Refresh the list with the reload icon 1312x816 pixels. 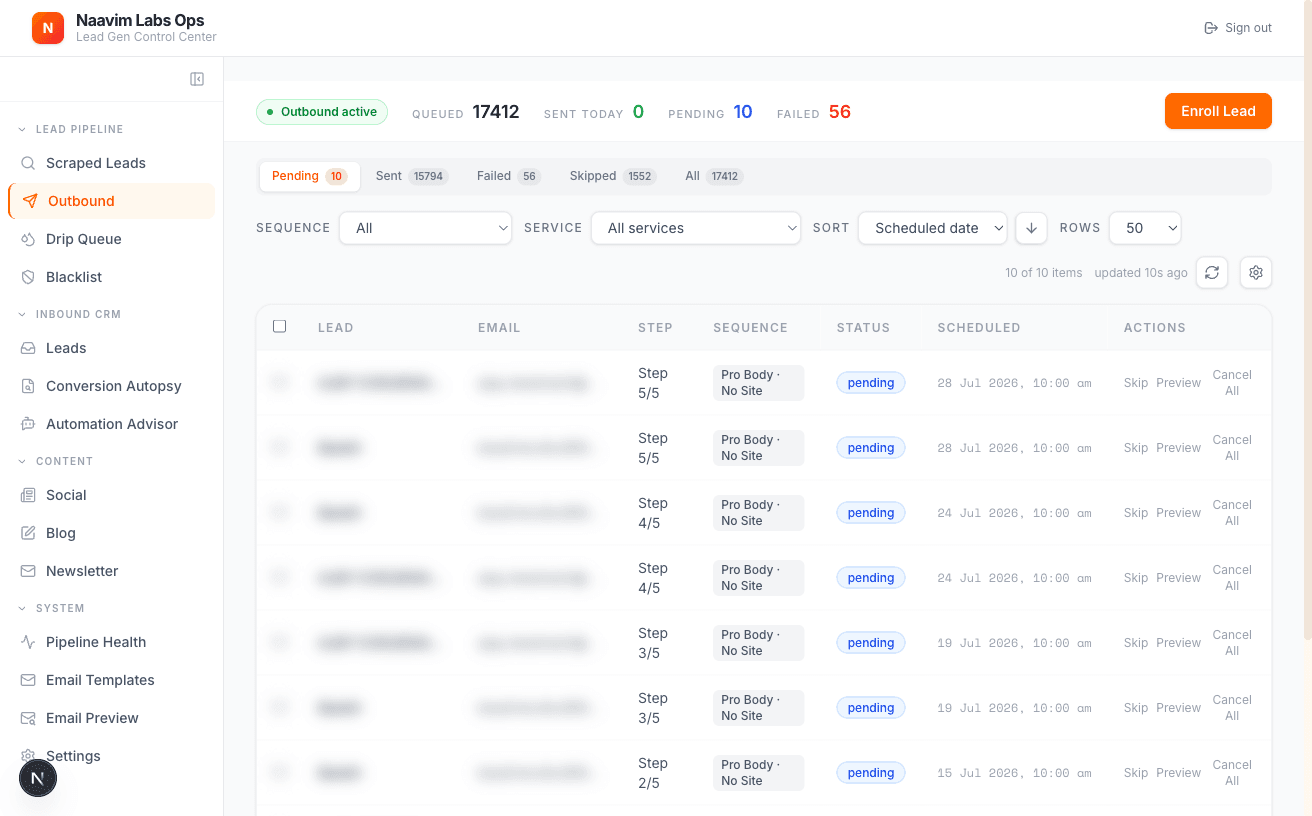pos(1212,272)
